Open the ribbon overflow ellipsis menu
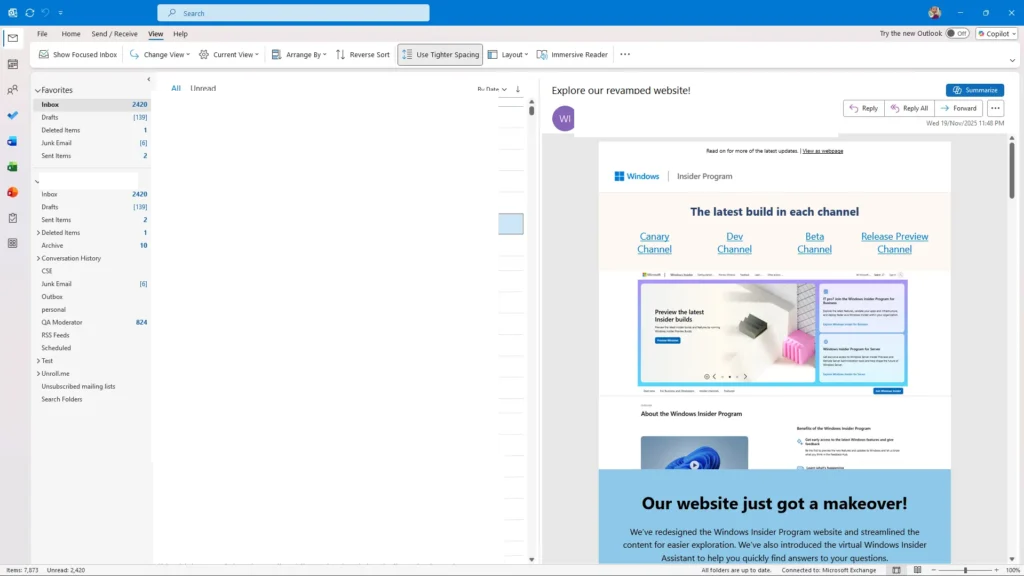Viewport: 1024px width, 576px height. (625, 54)
